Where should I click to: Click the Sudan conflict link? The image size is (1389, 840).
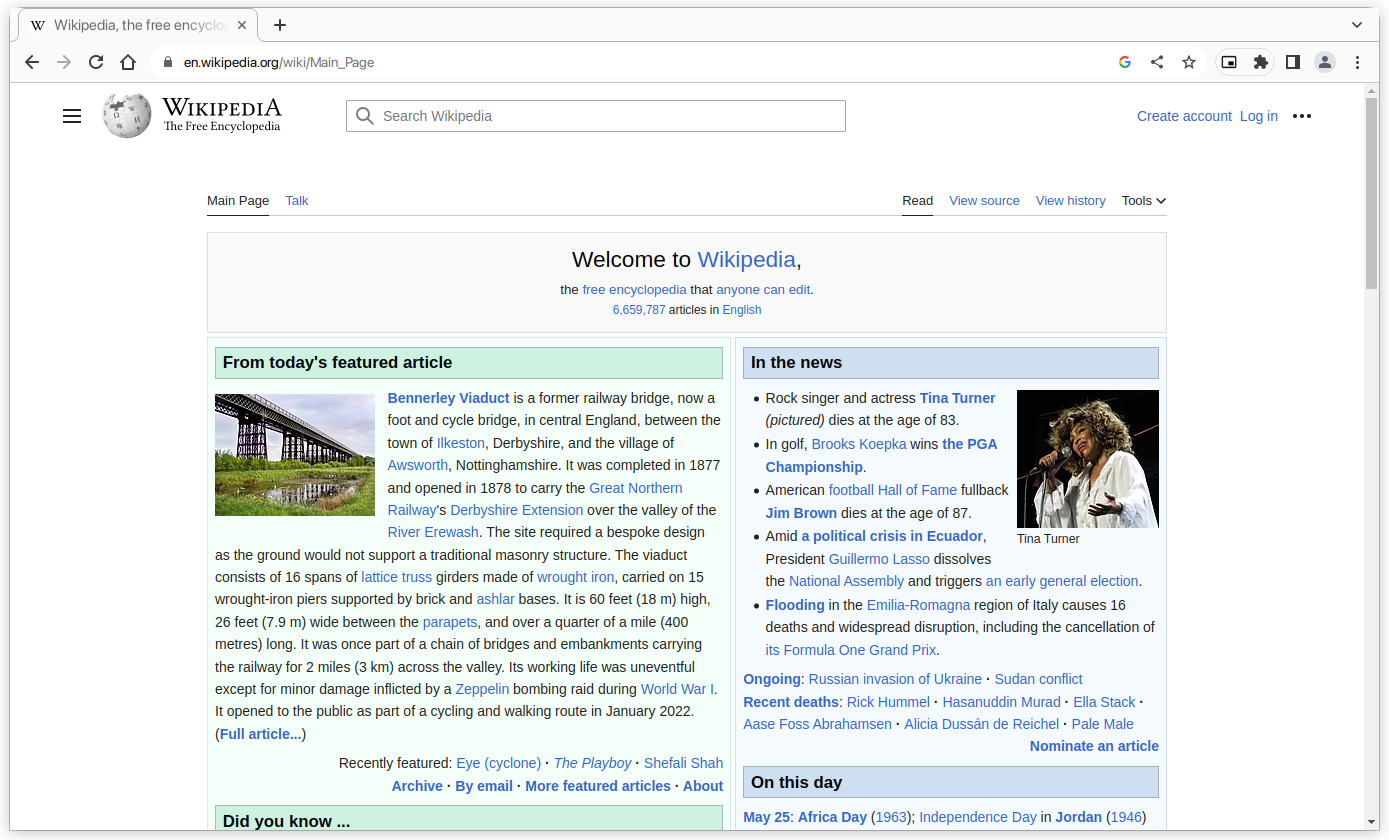(x=1038, y=679)
